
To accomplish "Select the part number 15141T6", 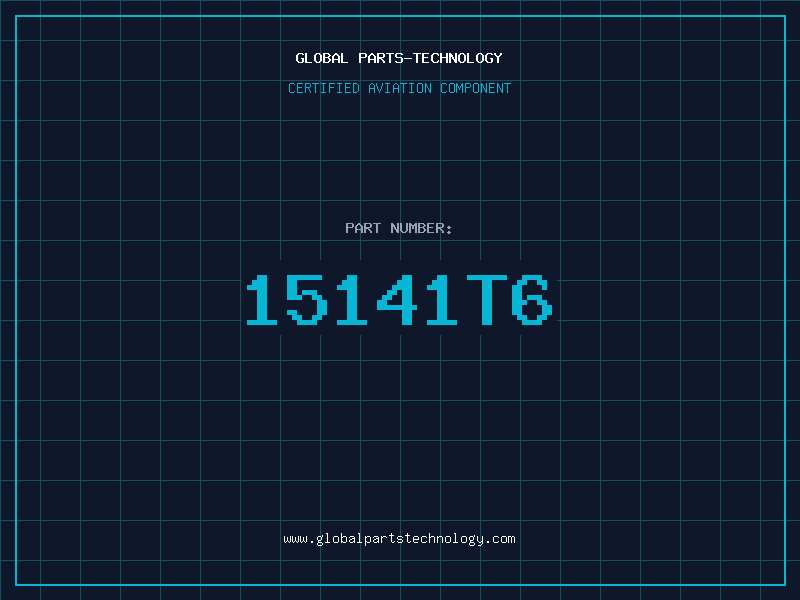I will (x=399, y=299).
